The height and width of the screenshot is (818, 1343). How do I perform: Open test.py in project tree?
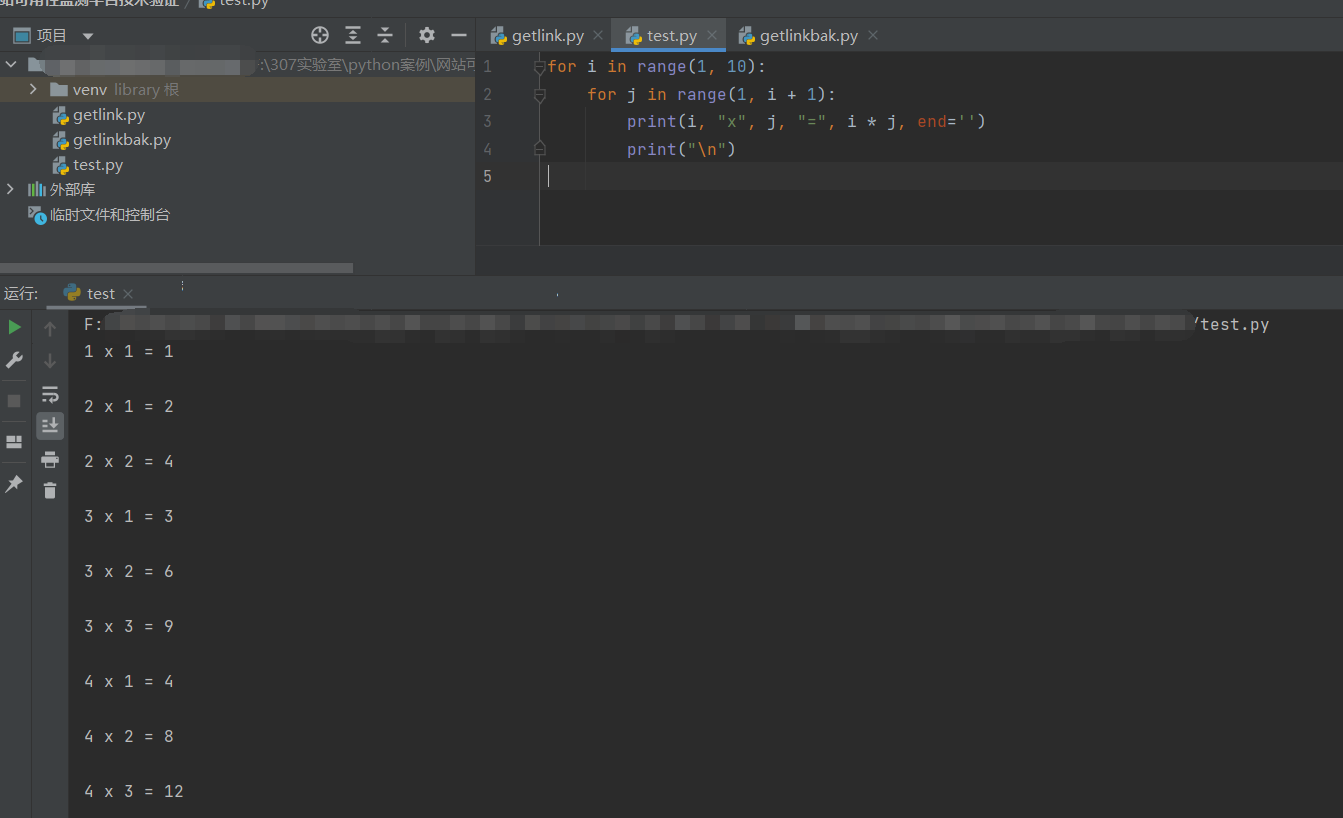(98, 165)
